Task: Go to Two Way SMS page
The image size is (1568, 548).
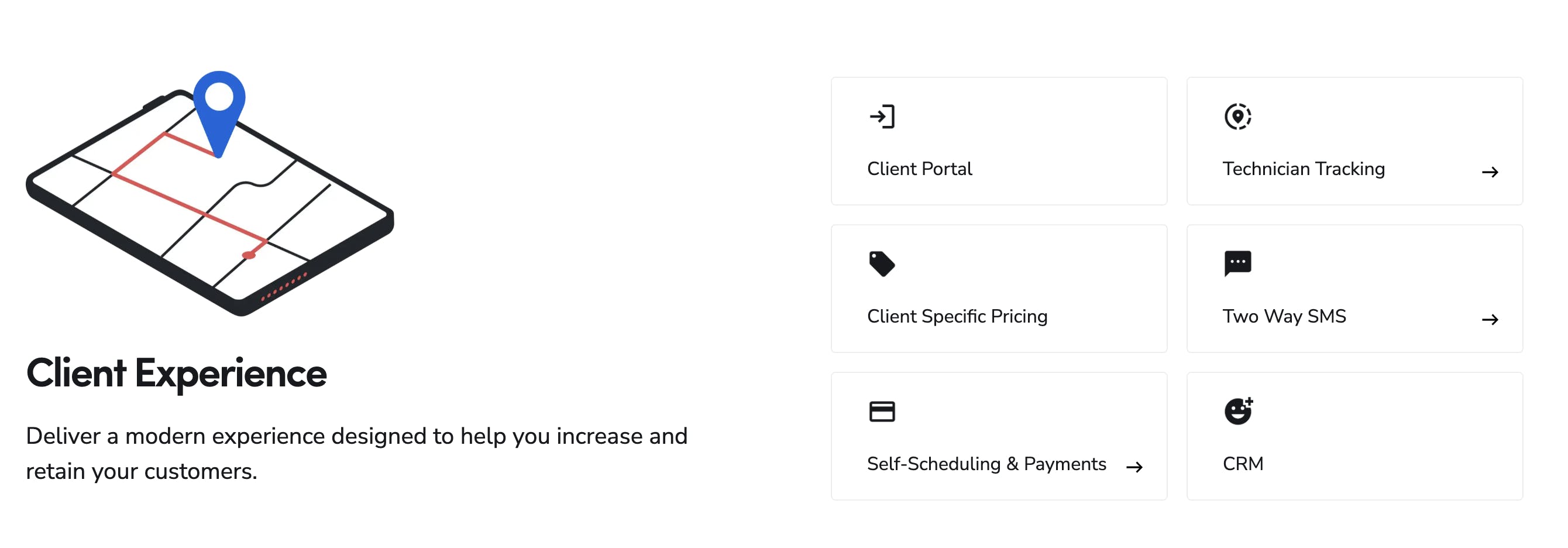Action: coord(1284,316)
